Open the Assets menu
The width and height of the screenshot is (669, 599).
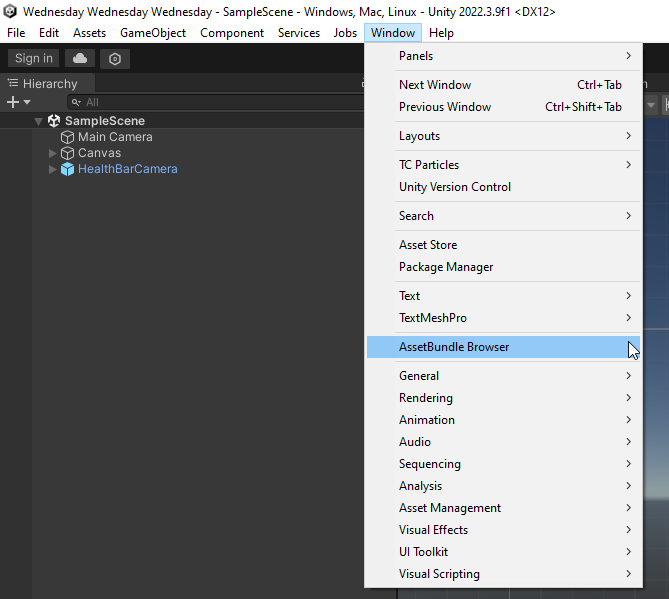89,33
